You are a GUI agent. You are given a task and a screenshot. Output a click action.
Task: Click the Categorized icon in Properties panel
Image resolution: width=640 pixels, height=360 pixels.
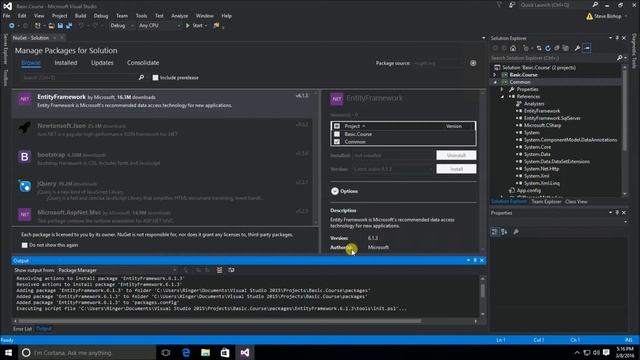494,232
